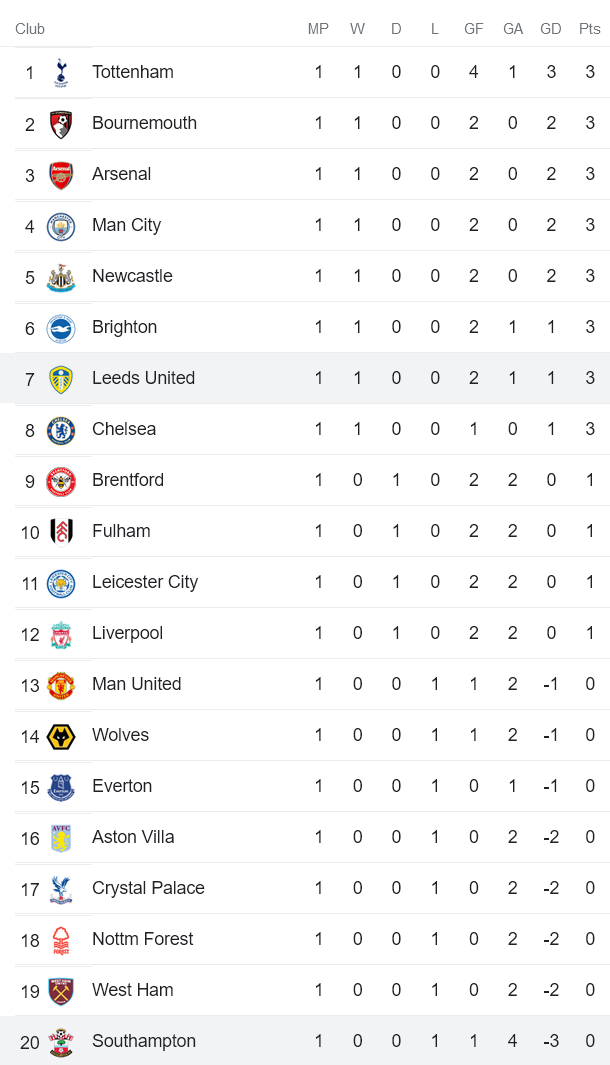Open the Brighton team link
610x1065 pixels.
124,327
